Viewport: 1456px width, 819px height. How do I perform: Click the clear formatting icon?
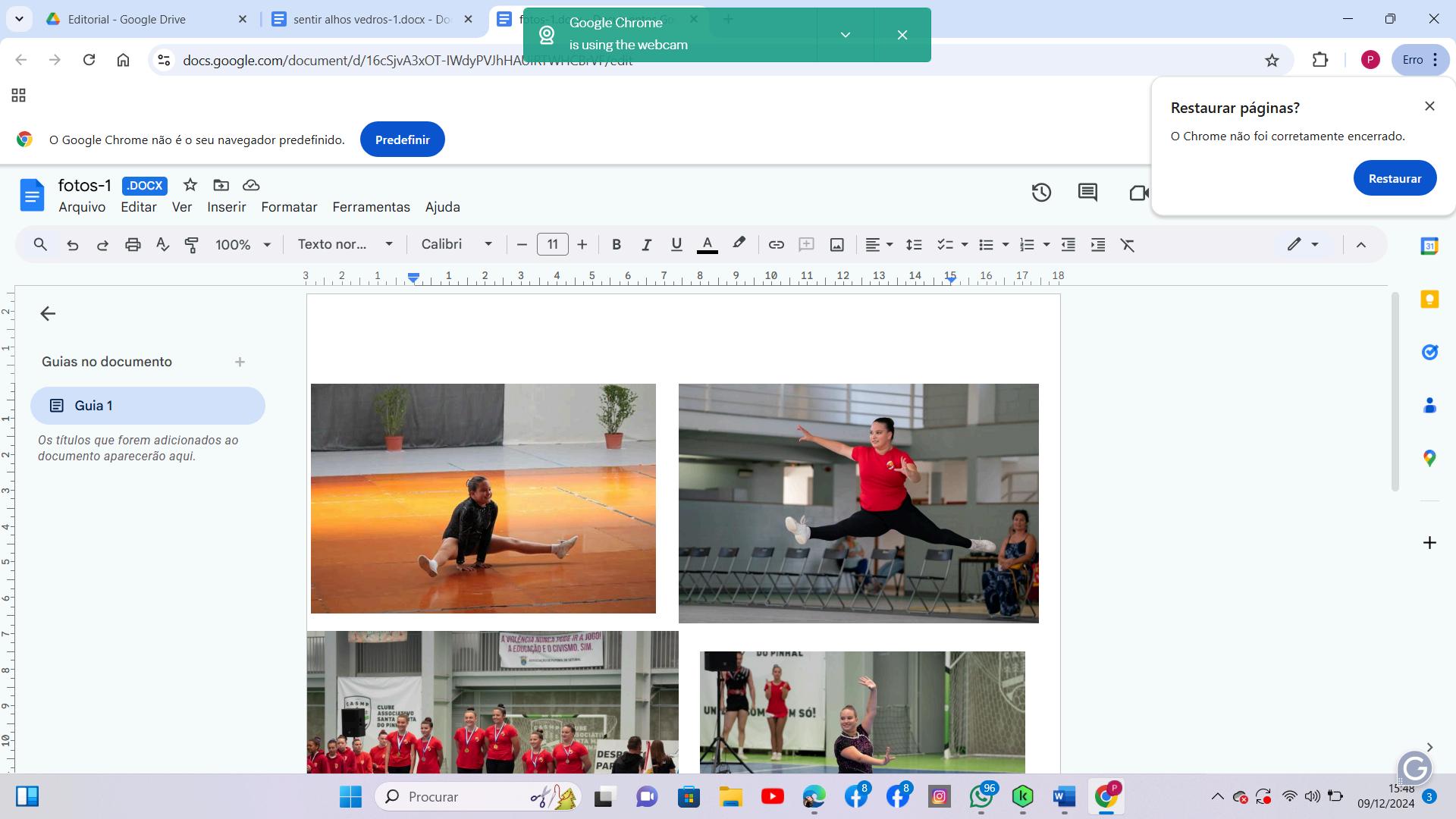1128,245
